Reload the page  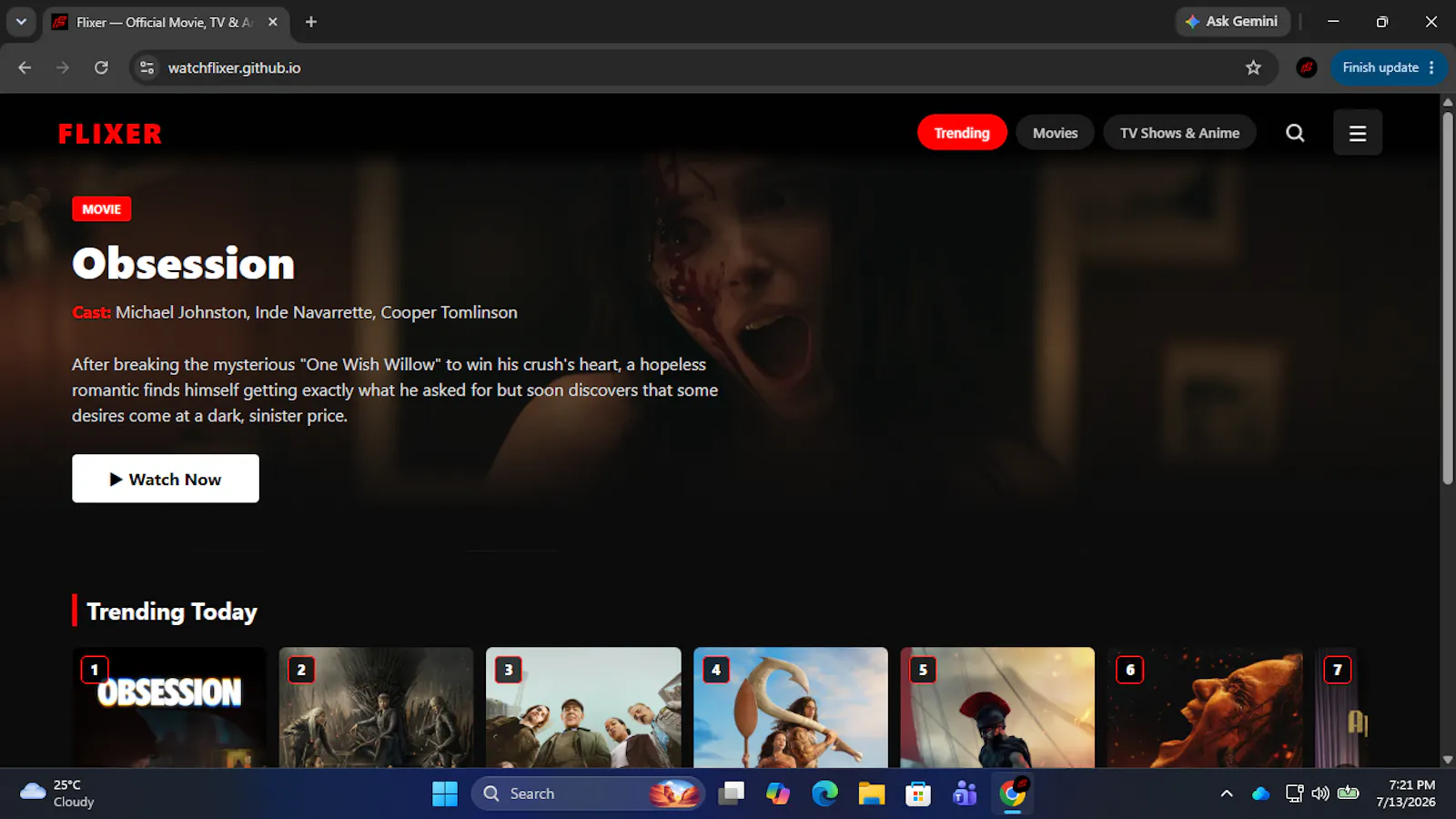101,67
